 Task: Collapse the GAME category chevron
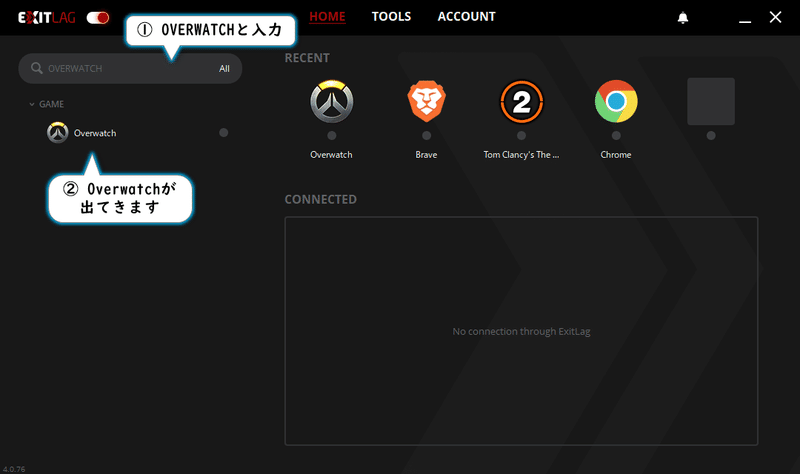(x=32, y=104)
